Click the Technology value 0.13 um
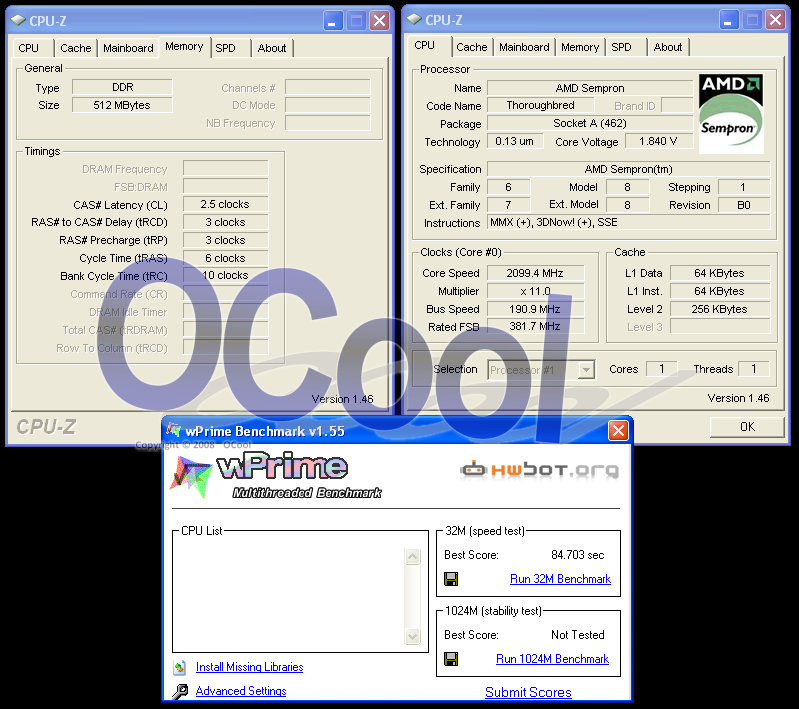The height and width of the screenshot is (709, 799). tap(515, 141)
